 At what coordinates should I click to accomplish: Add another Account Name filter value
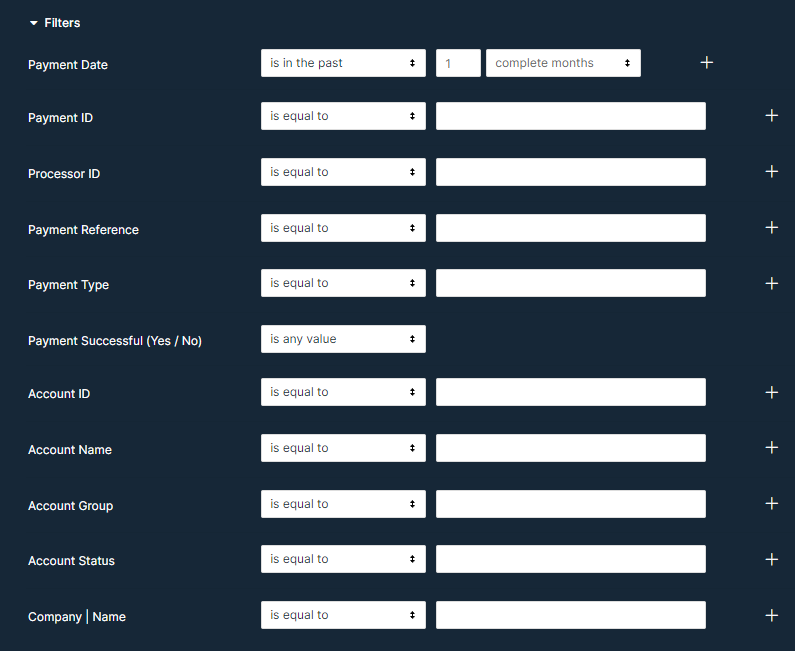771,448
